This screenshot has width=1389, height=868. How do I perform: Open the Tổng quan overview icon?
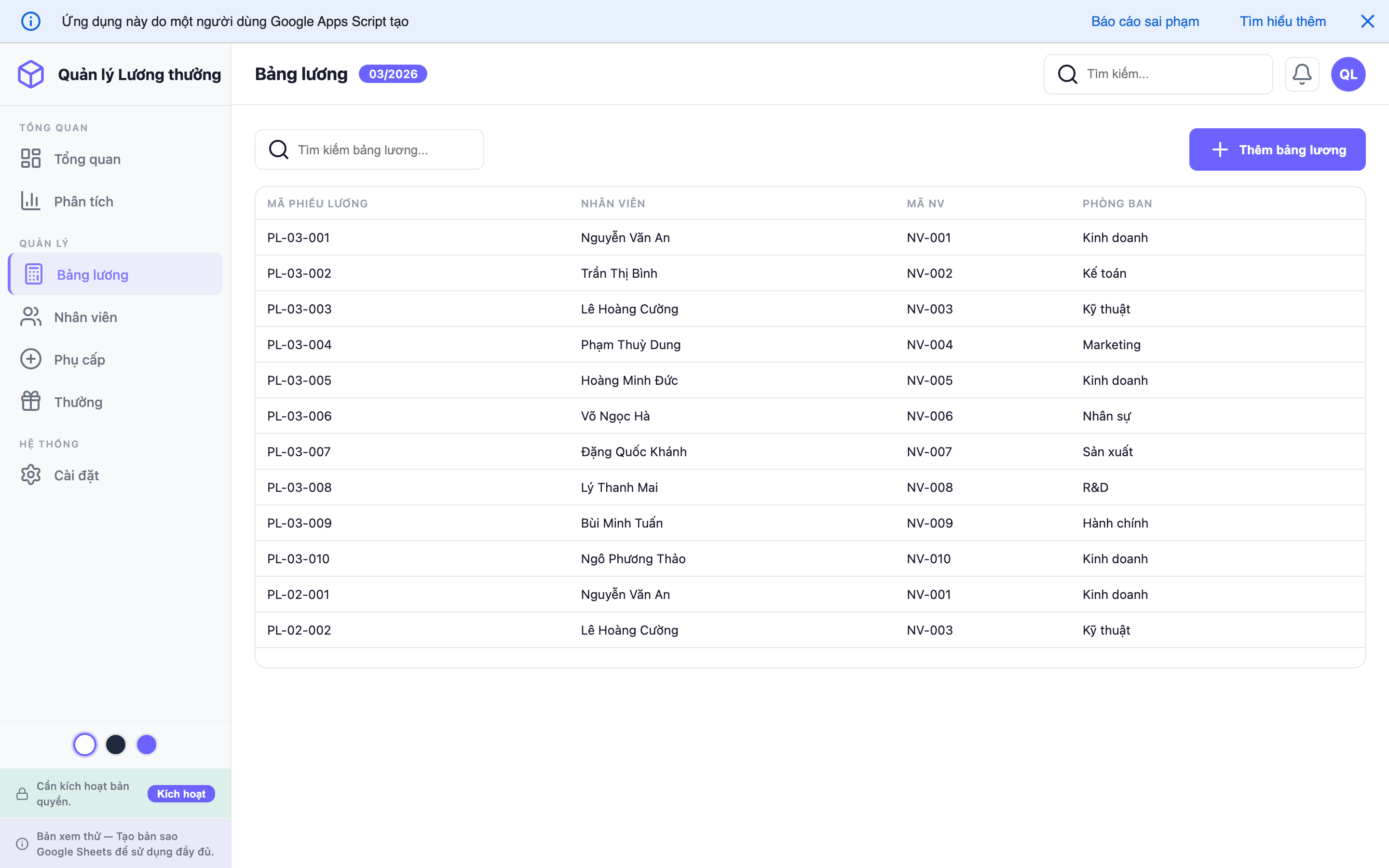[x=31, y=159]
